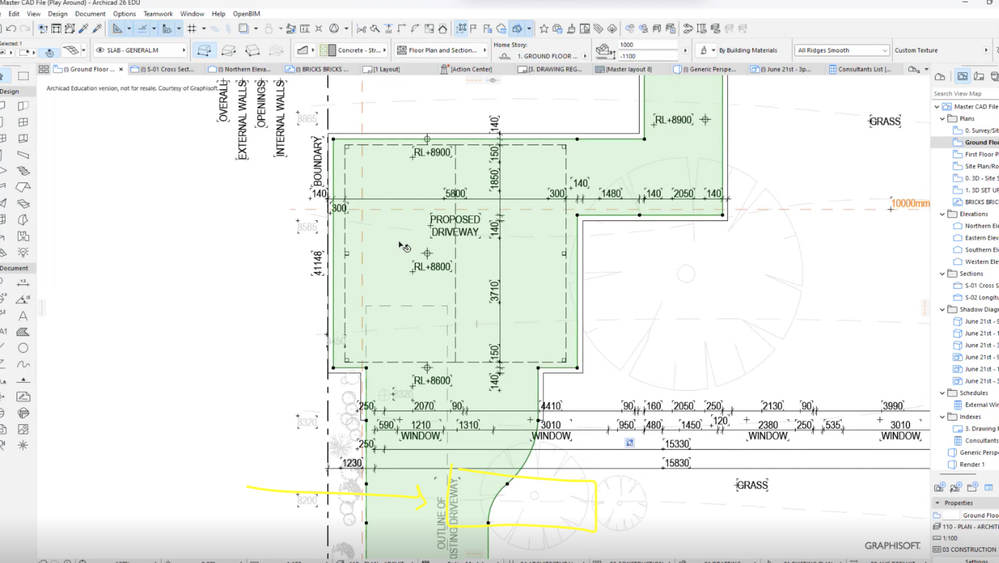
Task: Close the Ground Floor tab
Action: click(121, 69)
